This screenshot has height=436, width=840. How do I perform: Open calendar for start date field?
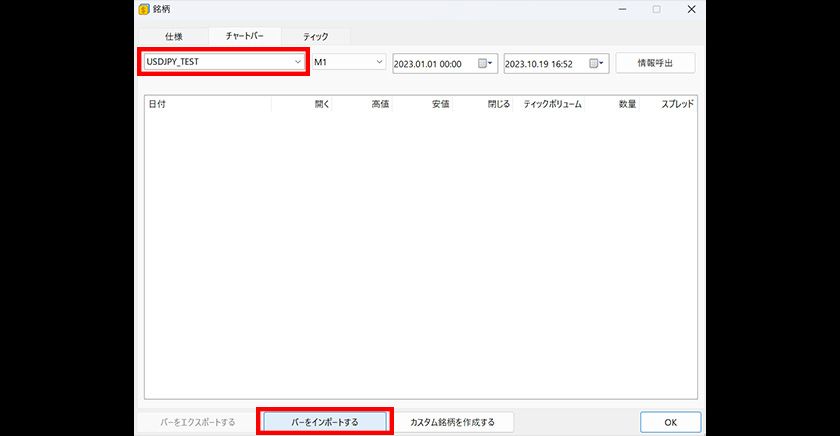pos(485,64)
